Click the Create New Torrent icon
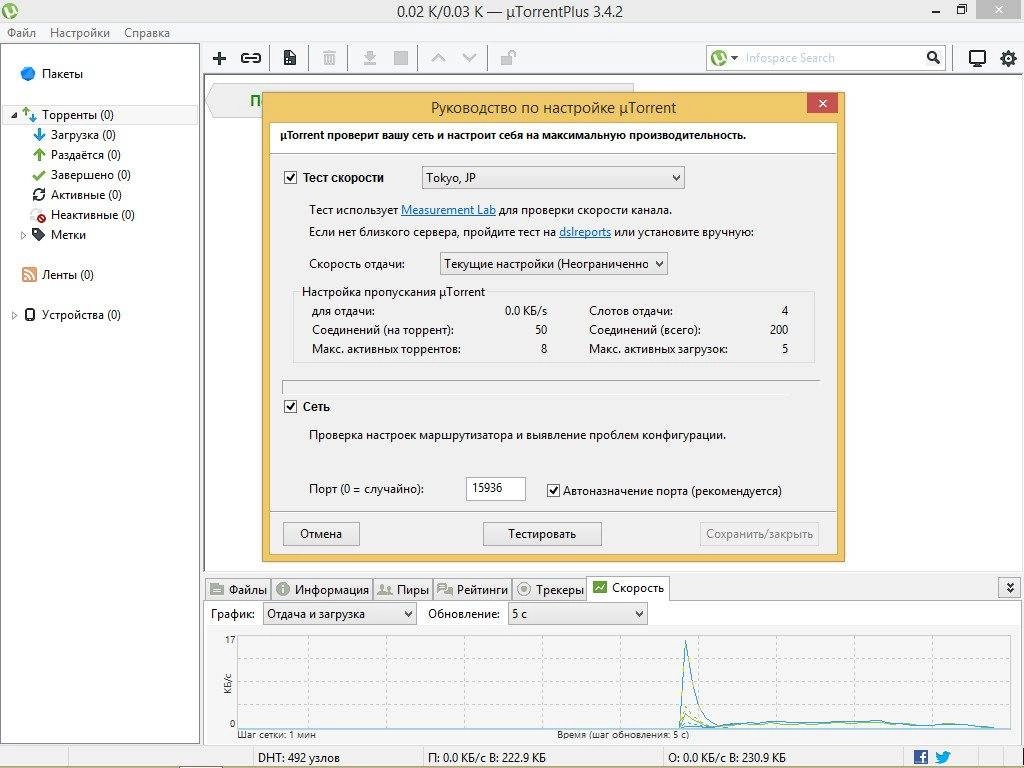This screenshot has height=768, width=1024. [x=289, y=57]
